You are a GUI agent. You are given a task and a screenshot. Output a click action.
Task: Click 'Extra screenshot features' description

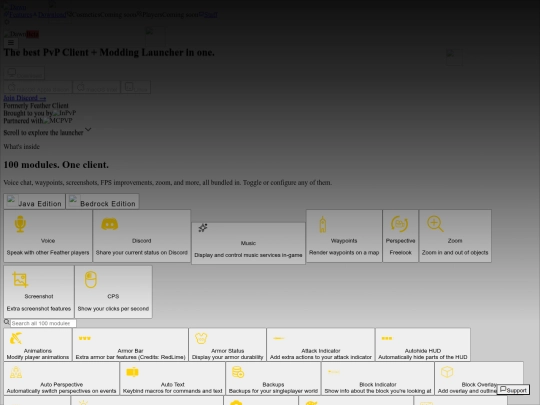click(39, 309)
